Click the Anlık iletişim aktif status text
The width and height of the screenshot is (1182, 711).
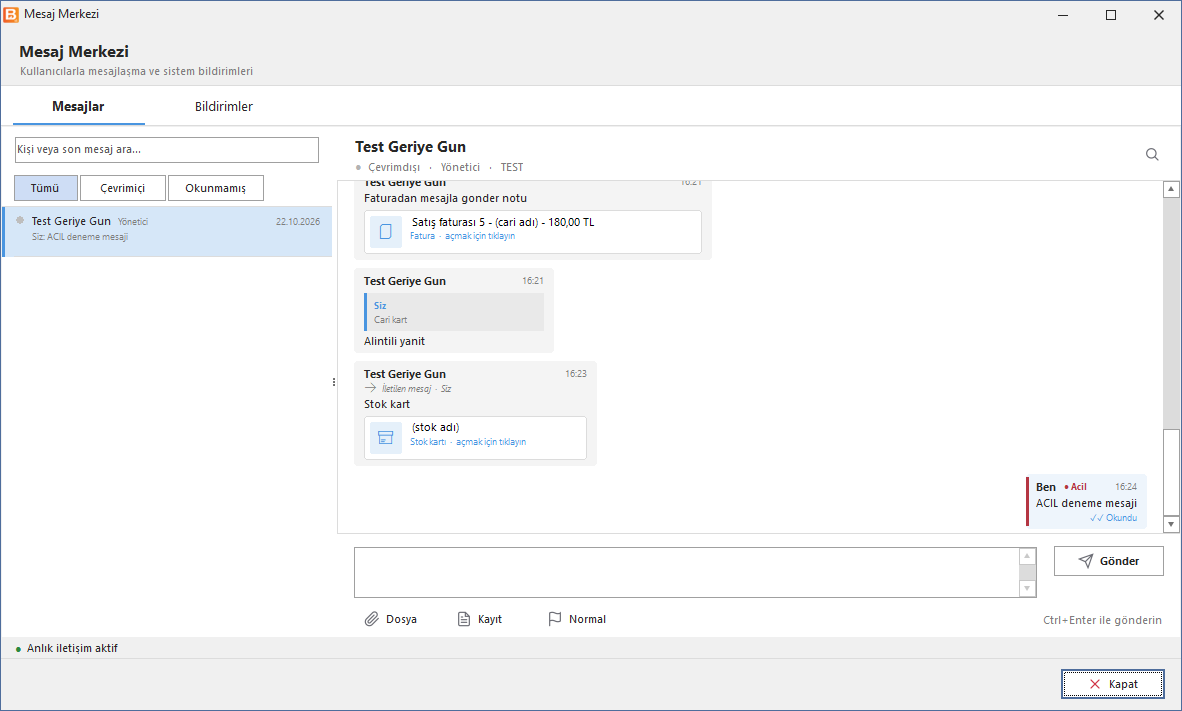point(72,648)
